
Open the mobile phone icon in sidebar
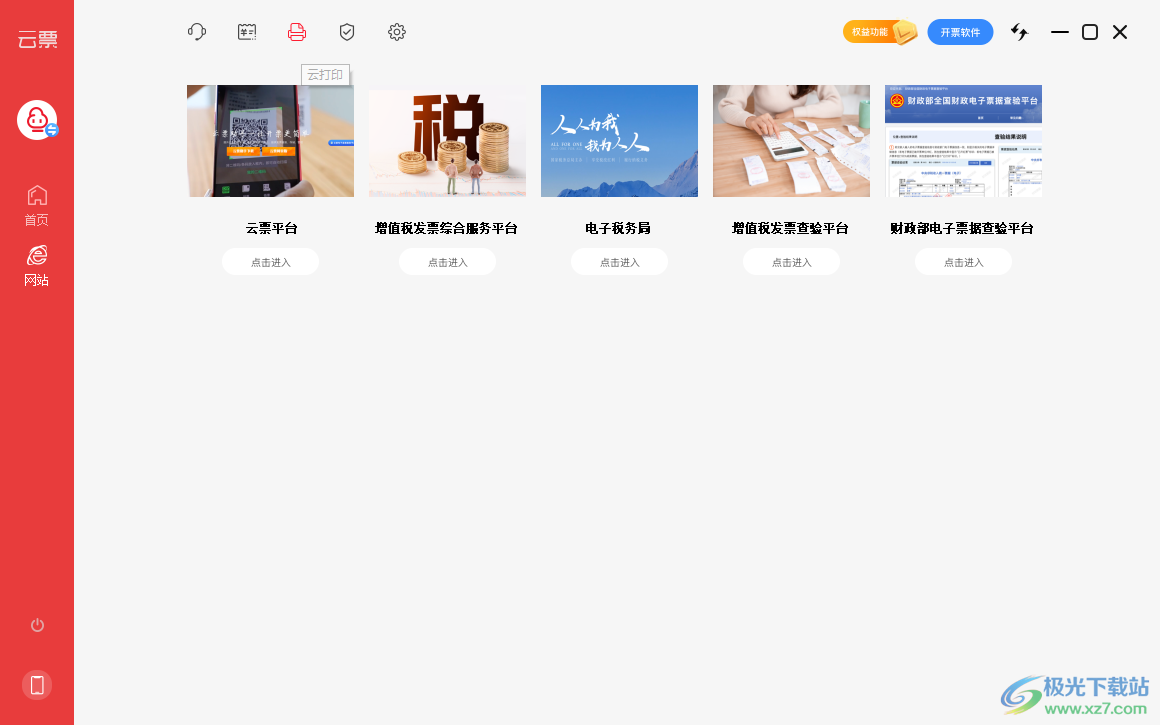pyautogui.click(x=37, y=685)
